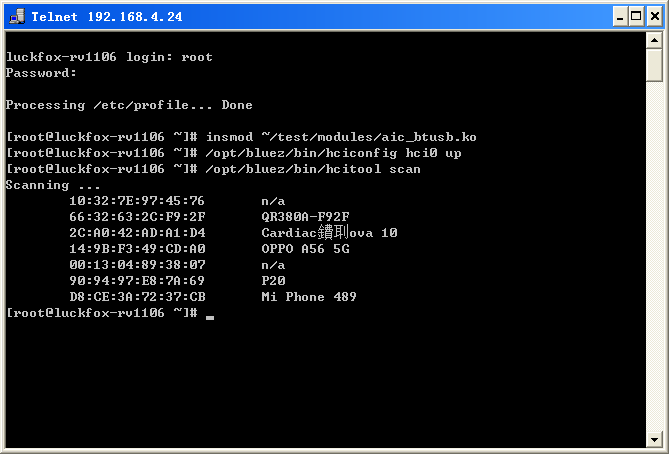Click the OPPO A56 5G device entry
Image resolution: width=669 pixels, height=454 pixels.
[305, 249]
